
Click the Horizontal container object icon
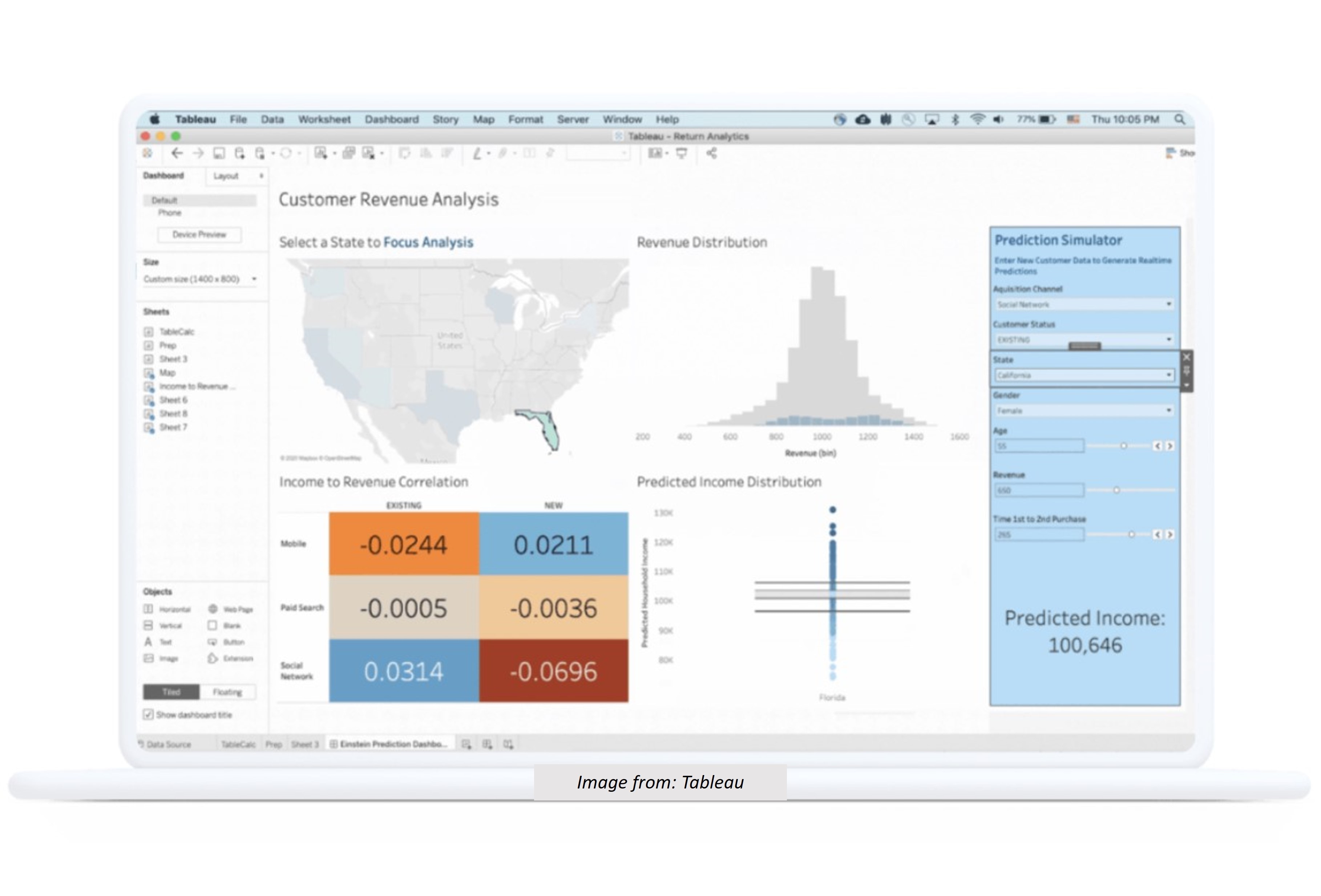[x=148, y=608]
